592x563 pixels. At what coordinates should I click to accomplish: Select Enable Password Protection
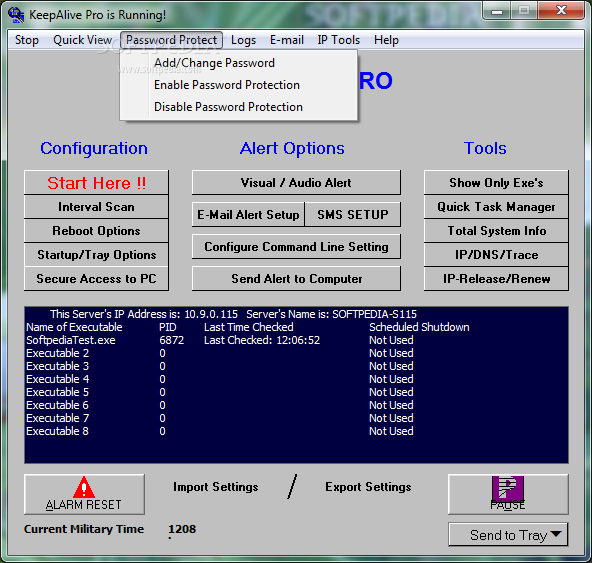[x=239, y=85]
